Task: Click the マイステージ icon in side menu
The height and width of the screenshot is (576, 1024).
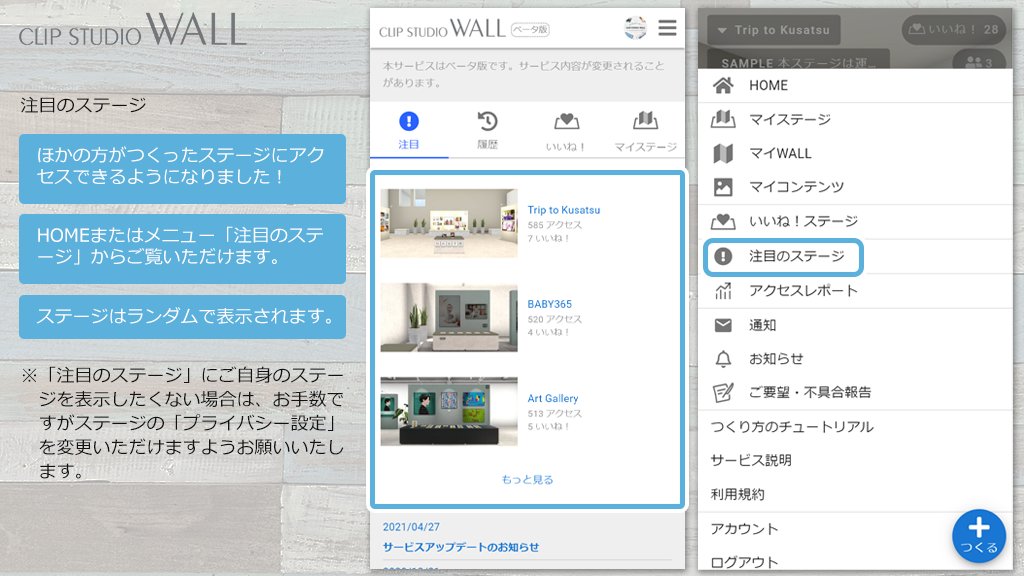Action: (x=723, y=119)
